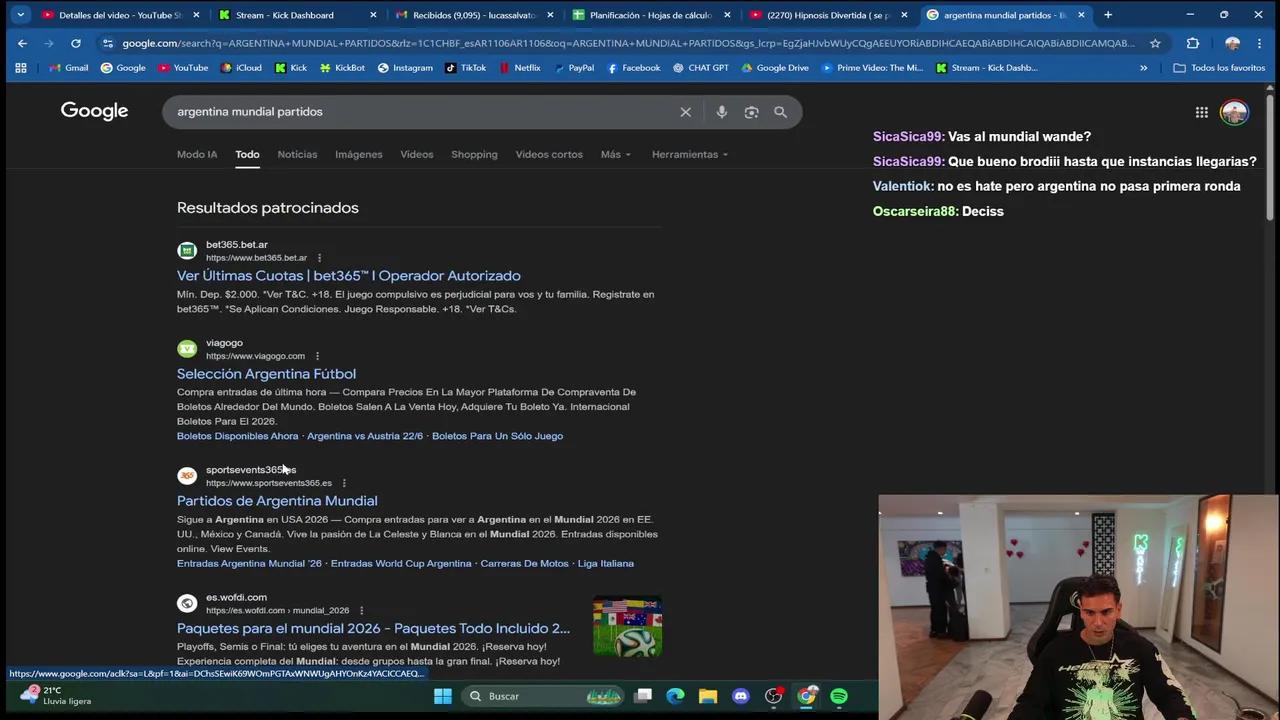This screenshot has width=1280, height=720.
Task: Open the Boletos Disponibles Ahora sitelink
Action: click(x=237, y=435)
